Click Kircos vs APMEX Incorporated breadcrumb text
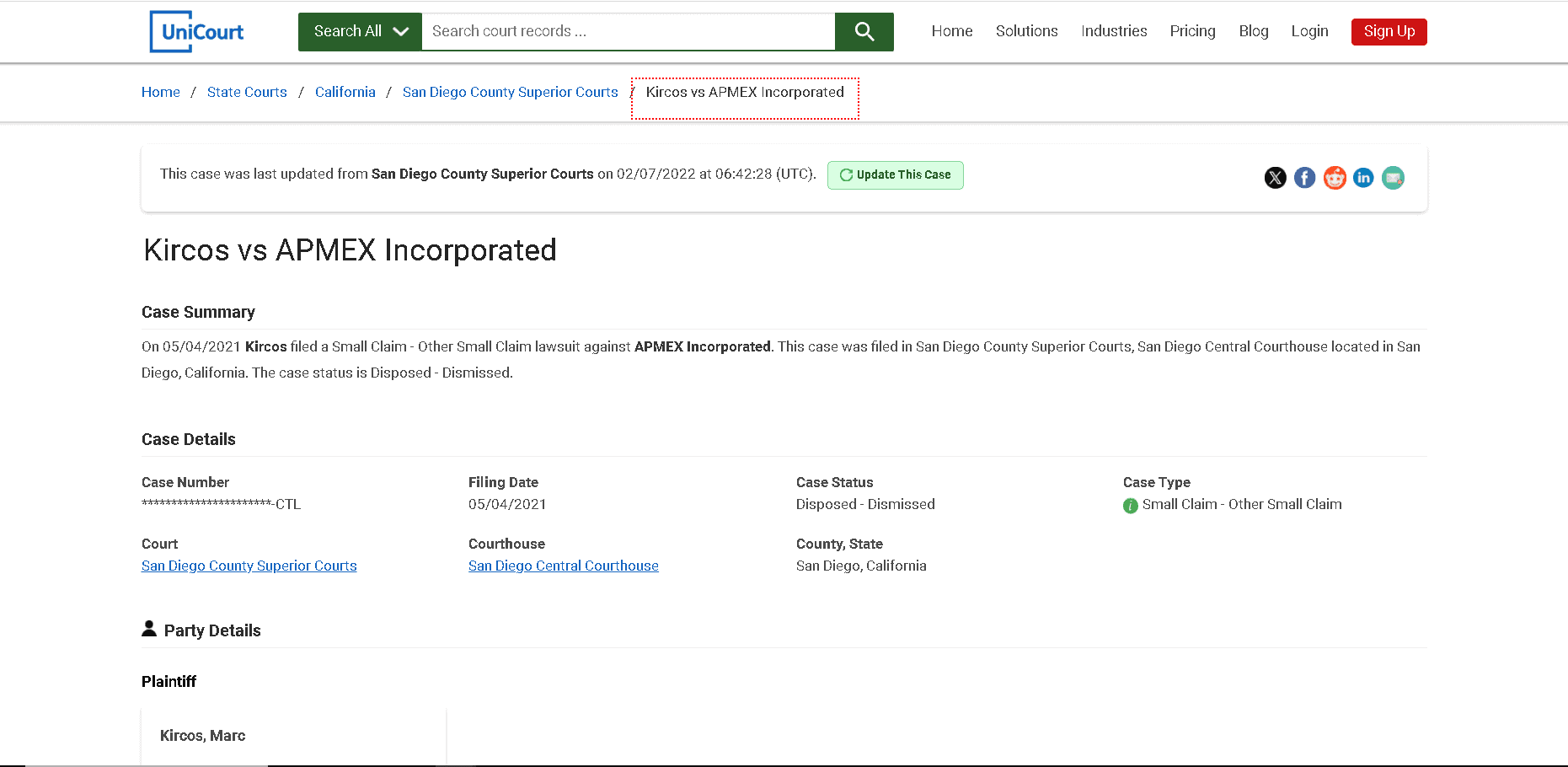This screenshot has height=767, width=1568. (745, 92)
